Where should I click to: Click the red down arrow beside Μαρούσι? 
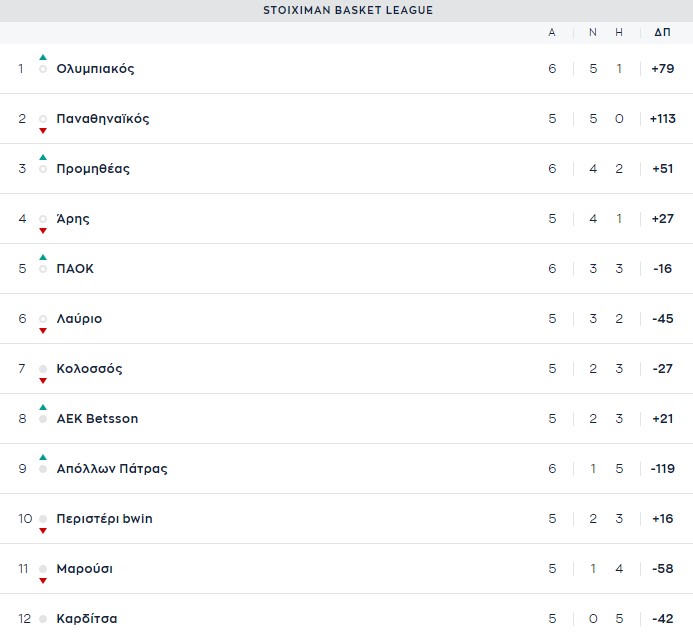pos(43,581)
